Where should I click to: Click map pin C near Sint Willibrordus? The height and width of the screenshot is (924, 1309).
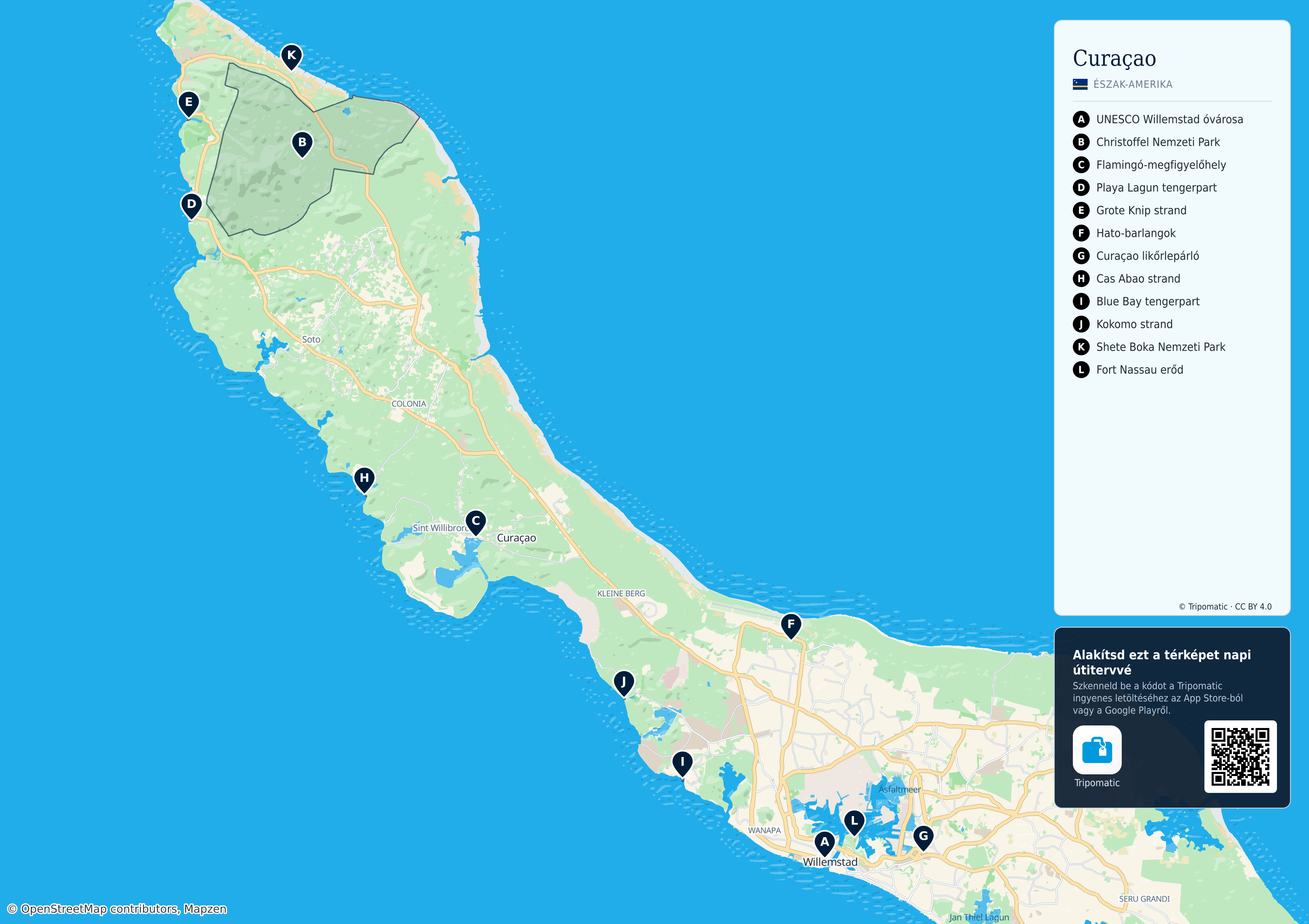[475, 522]
